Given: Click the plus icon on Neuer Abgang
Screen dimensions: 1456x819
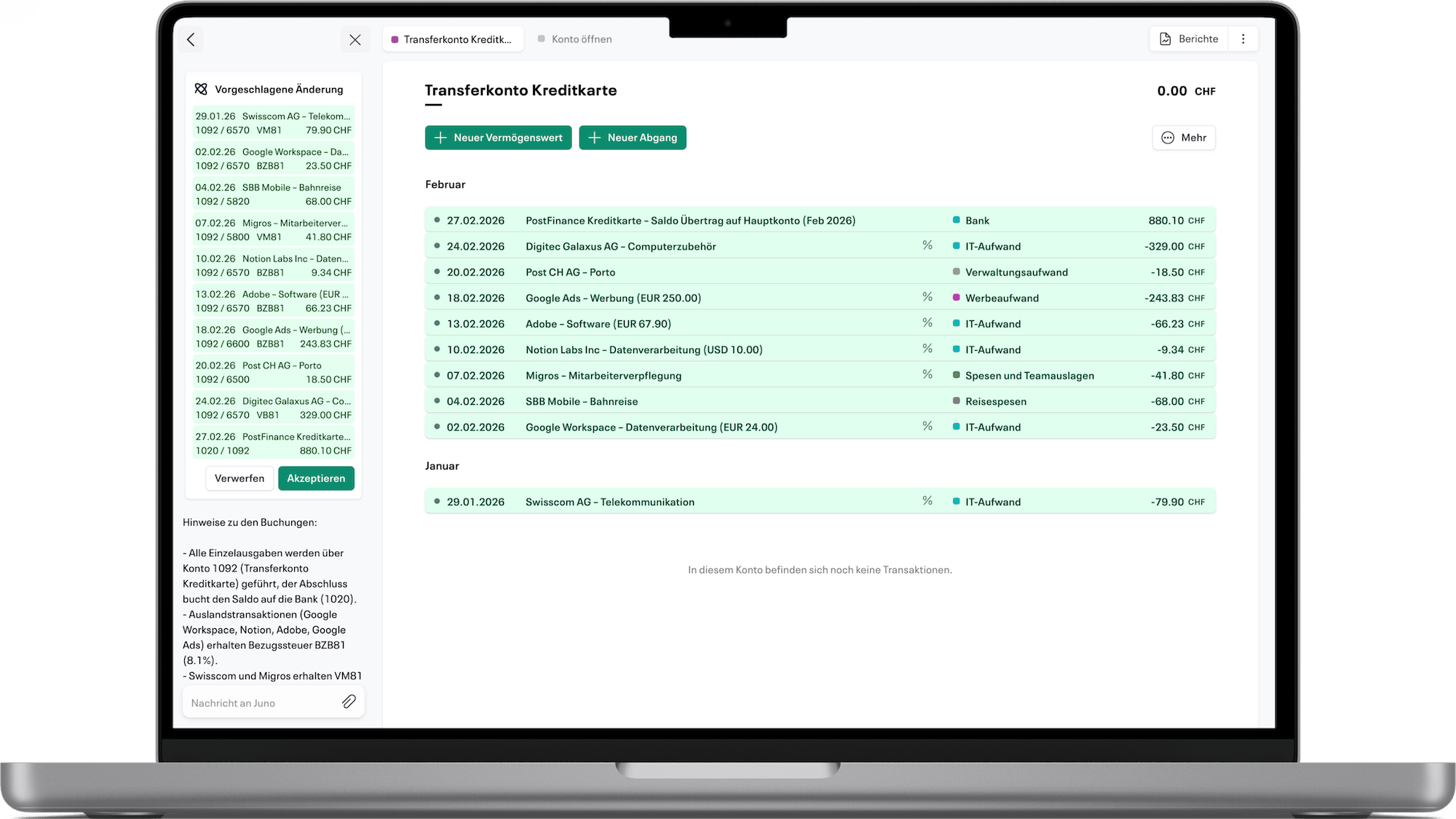Looking at the screenshot, I should pyautogui.click(x=594, y=138).
